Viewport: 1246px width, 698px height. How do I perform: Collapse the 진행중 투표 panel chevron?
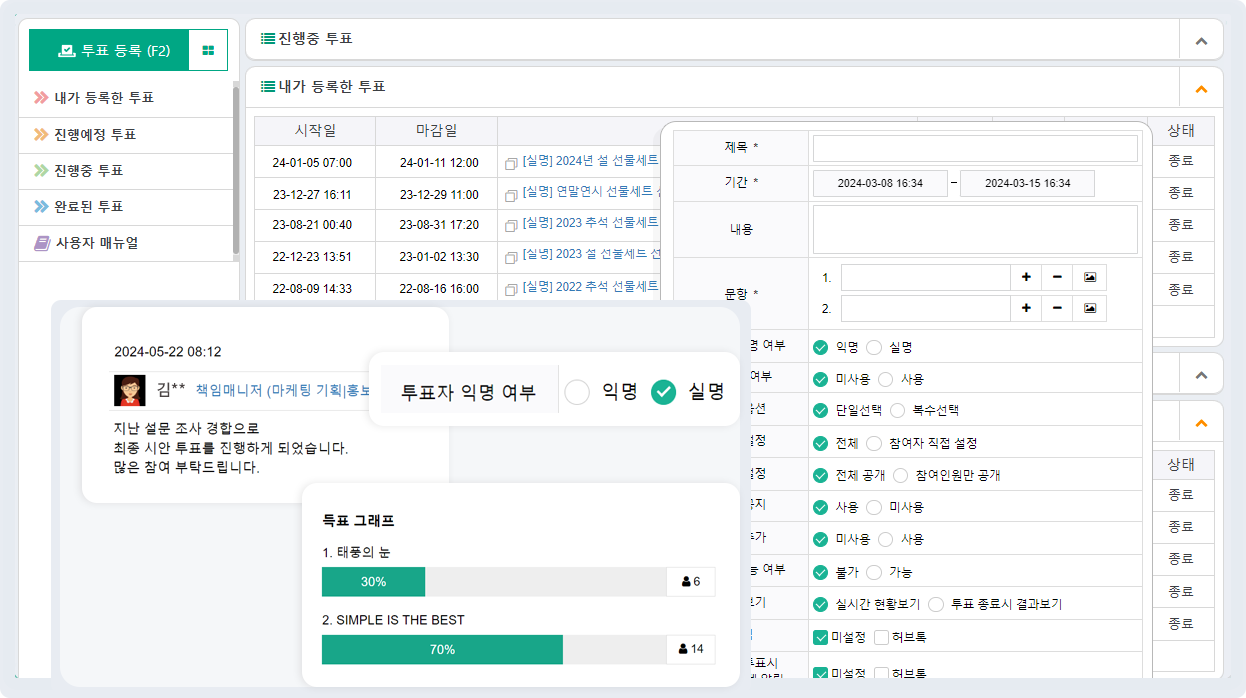pyautogui.click(x=1201, y=39)
